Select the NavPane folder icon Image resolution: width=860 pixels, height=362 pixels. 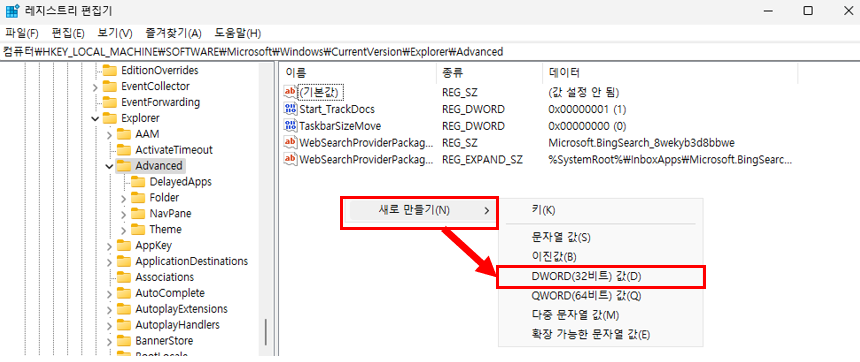(x=138, y=213)
